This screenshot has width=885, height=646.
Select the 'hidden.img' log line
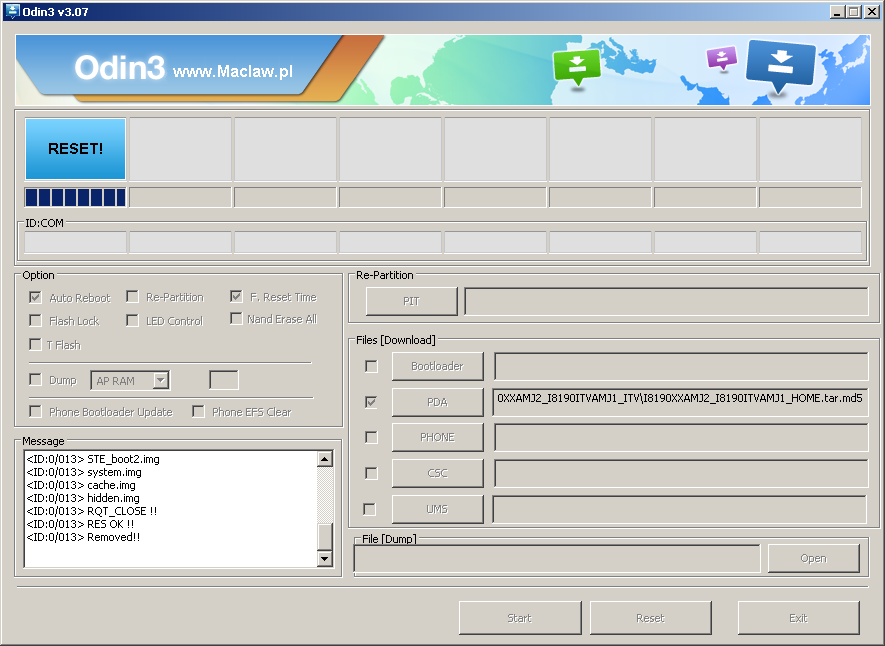click(x=83, y=498)
